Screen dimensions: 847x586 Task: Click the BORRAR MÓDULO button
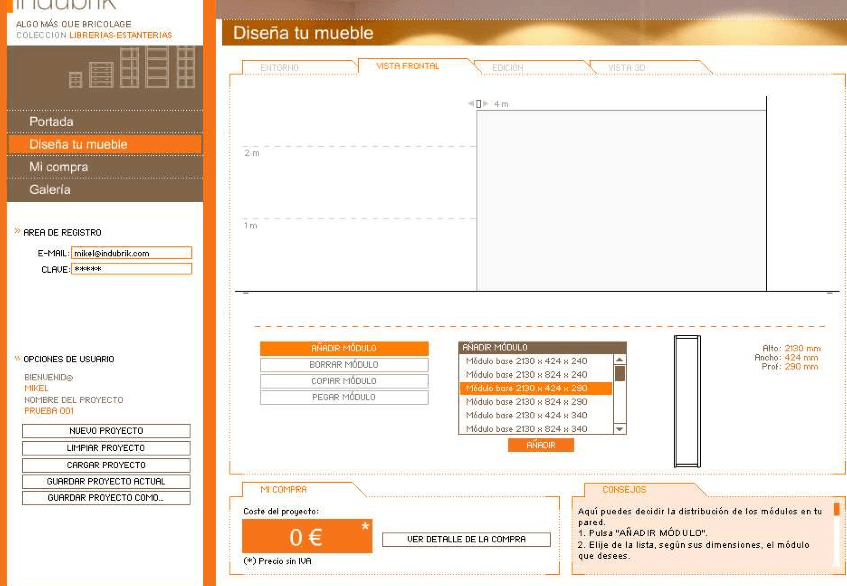pos(343,365)
